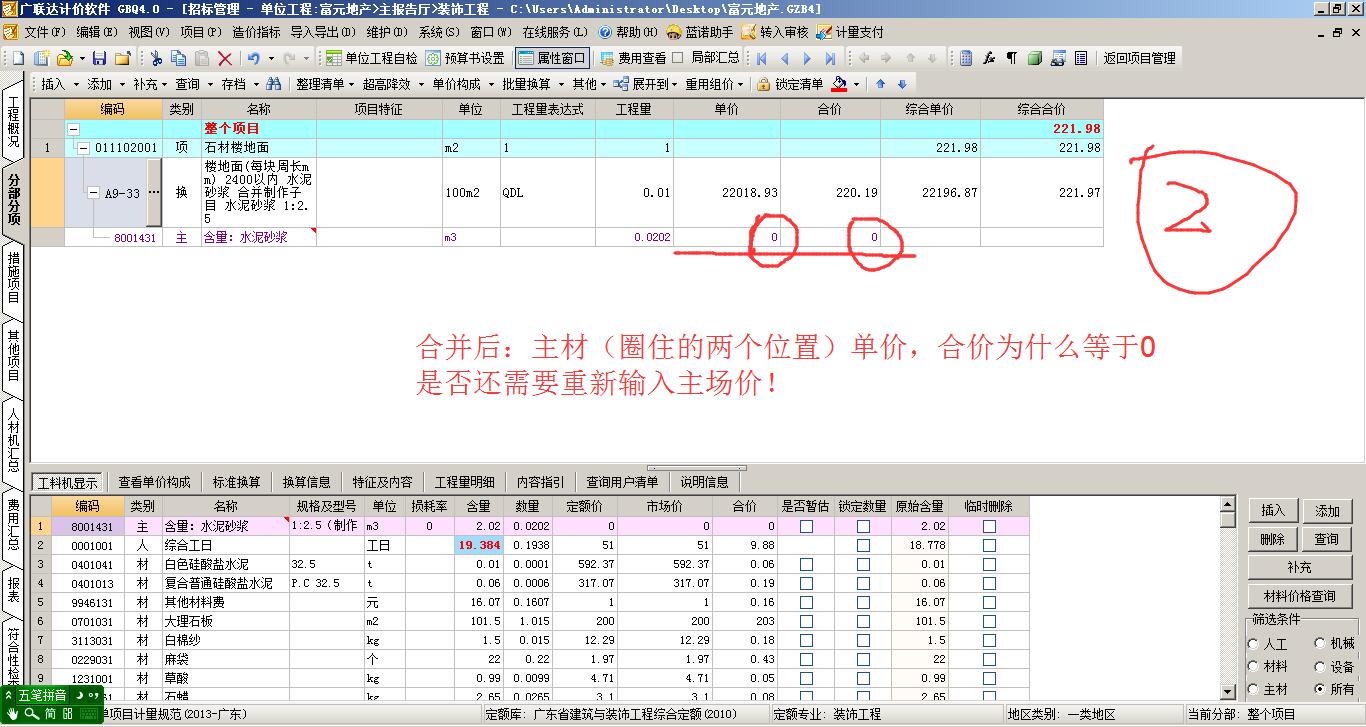The height and width of the screenshot is (727, 1366).
Task: Click the green cube icon
Action: tap(1034, 59)
